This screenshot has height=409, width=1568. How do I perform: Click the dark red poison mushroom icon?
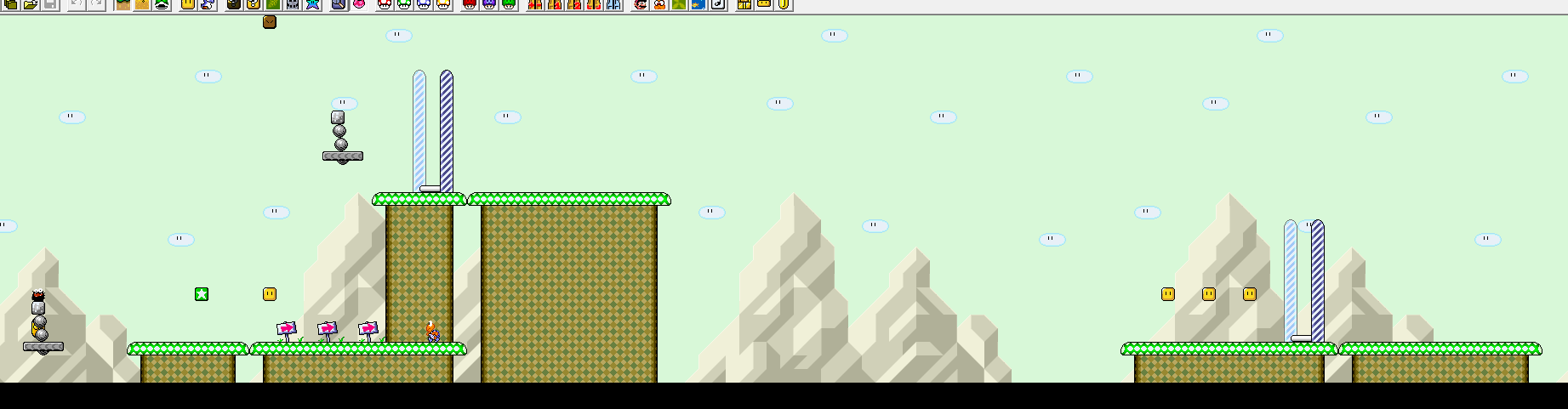tap(469, 4)
